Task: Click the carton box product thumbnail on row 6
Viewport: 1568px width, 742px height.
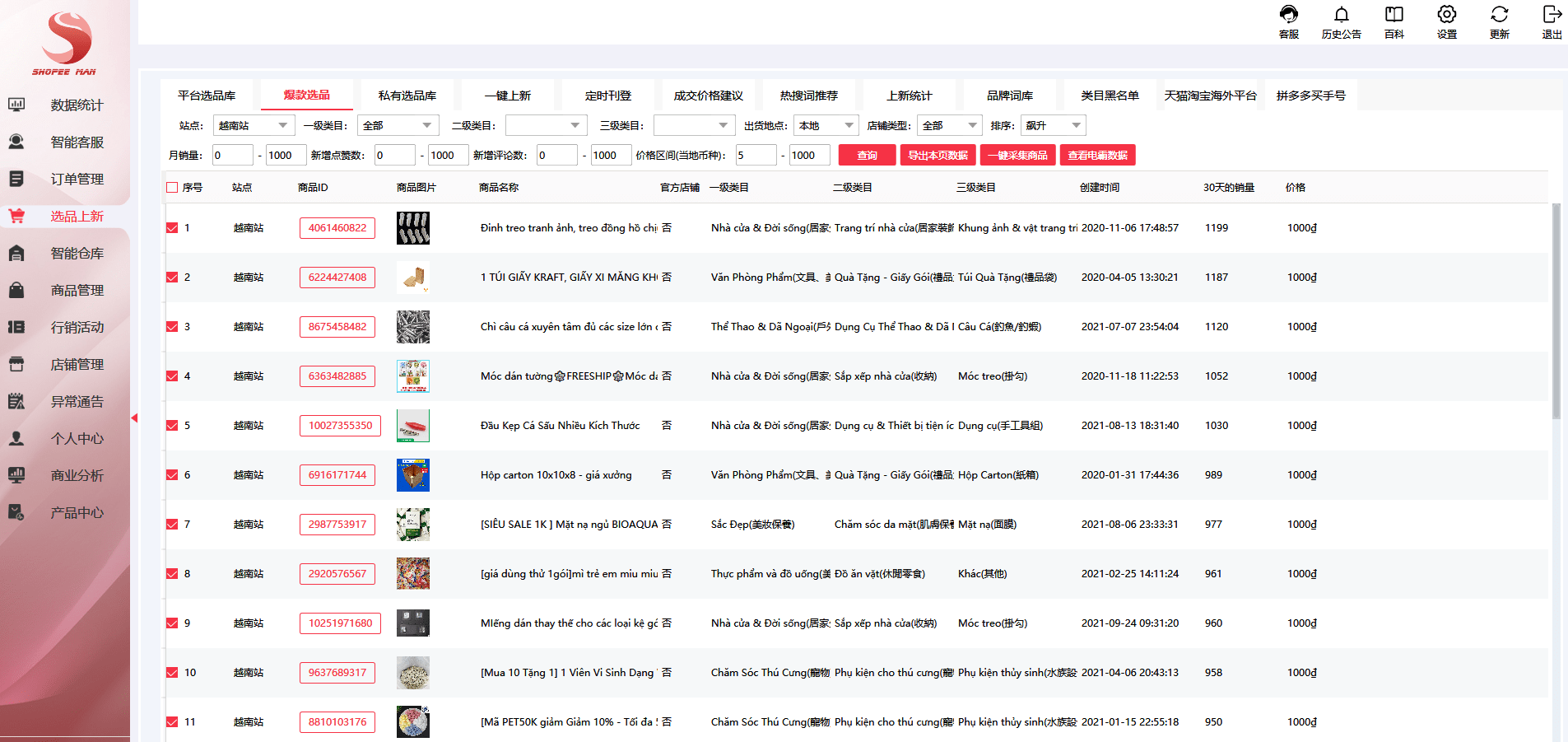Action: [x=413, y=474]
